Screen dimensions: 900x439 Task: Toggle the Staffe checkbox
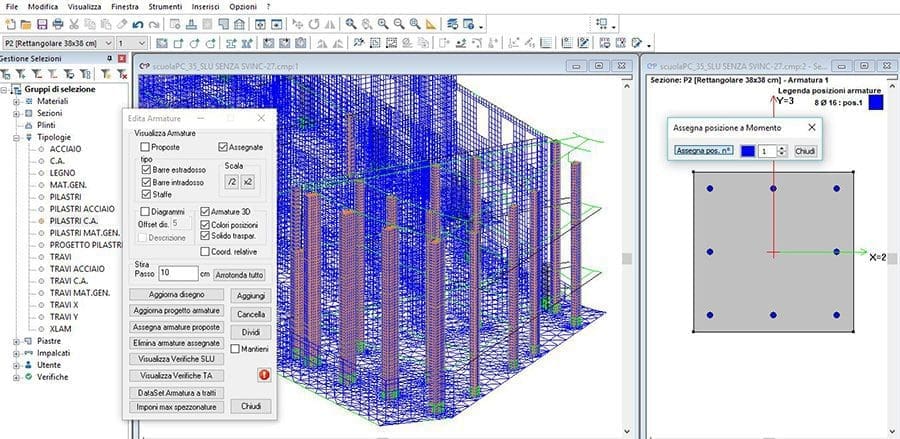[x=146, y=195]
